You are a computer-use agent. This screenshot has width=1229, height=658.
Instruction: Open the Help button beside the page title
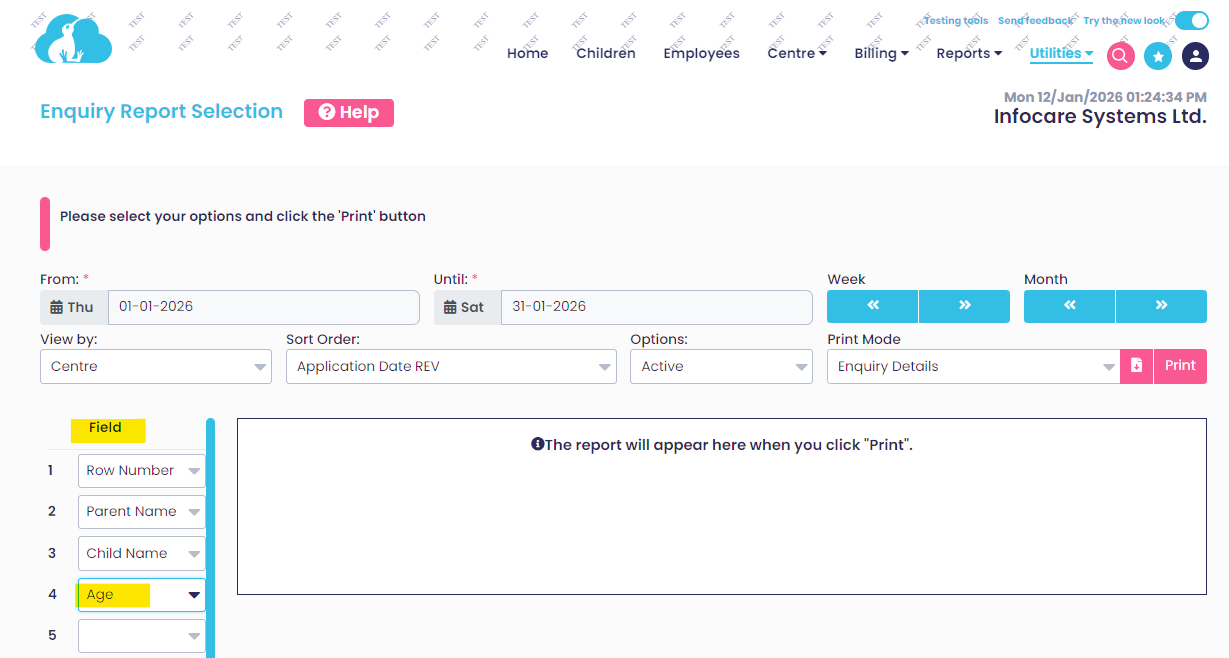348,113
